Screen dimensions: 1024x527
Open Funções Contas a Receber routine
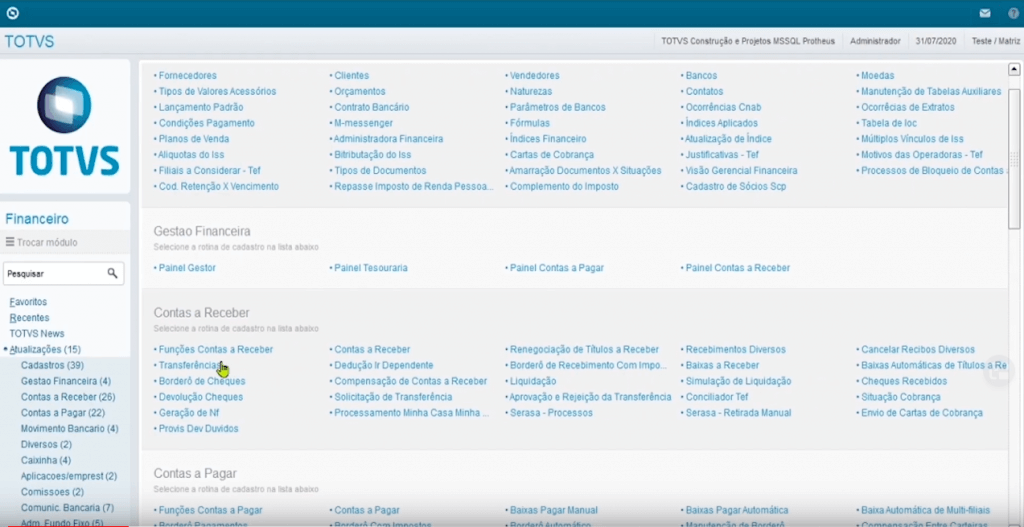point(215,349)
